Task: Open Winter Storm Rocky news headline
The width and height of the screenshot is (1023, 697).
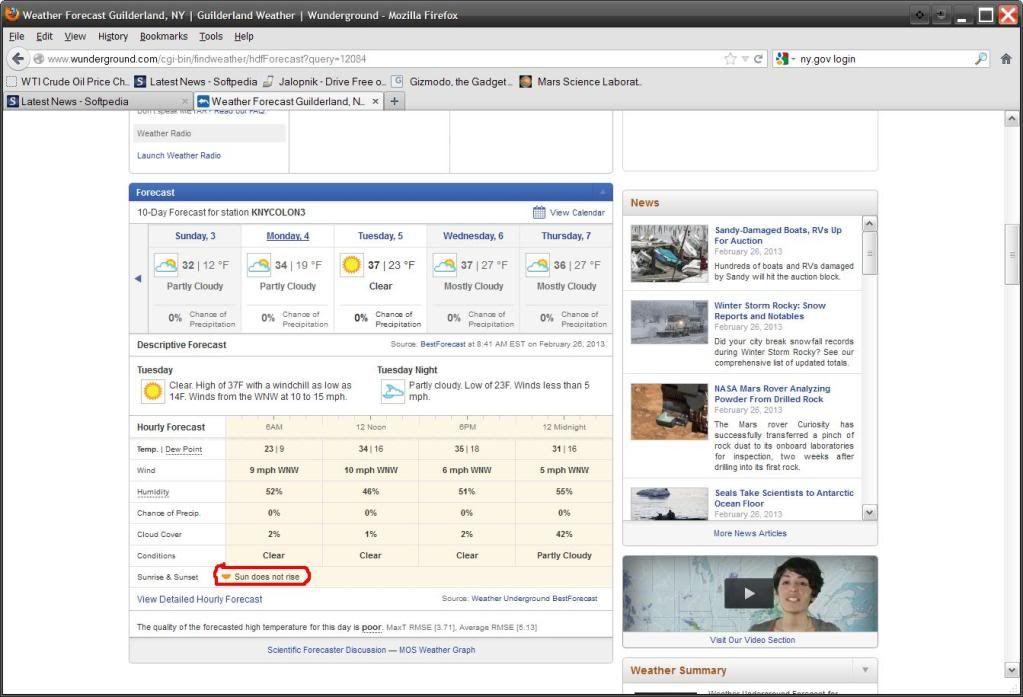Action: pyautogui.click(x=770, y=311)
